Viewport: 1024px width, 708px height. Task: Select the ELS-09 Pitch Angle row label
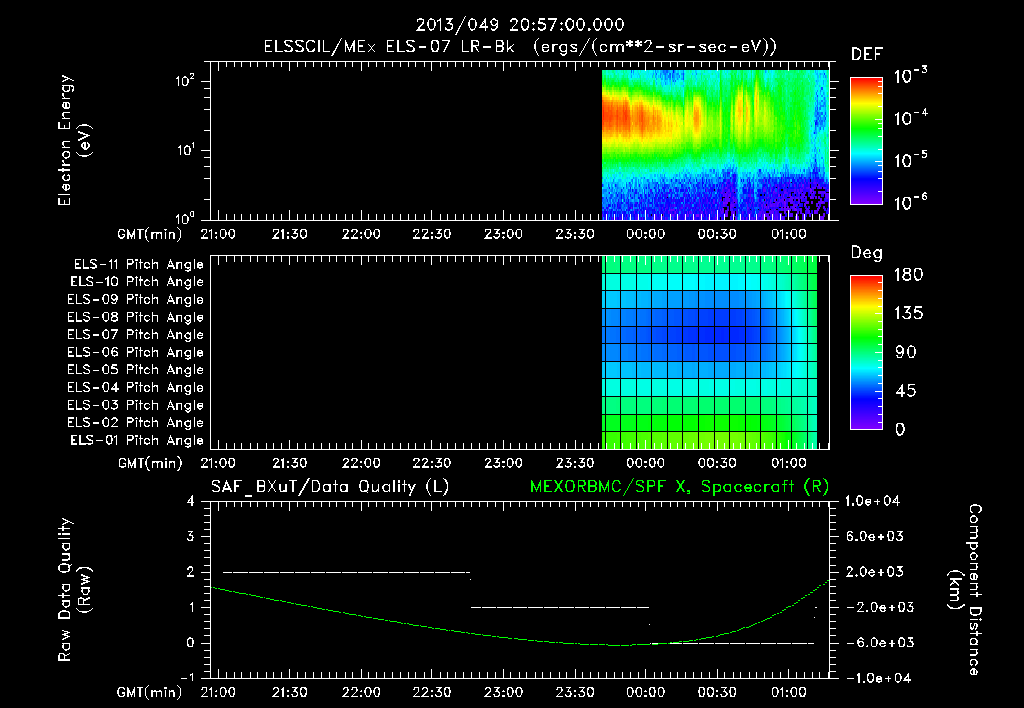[136, 300]
